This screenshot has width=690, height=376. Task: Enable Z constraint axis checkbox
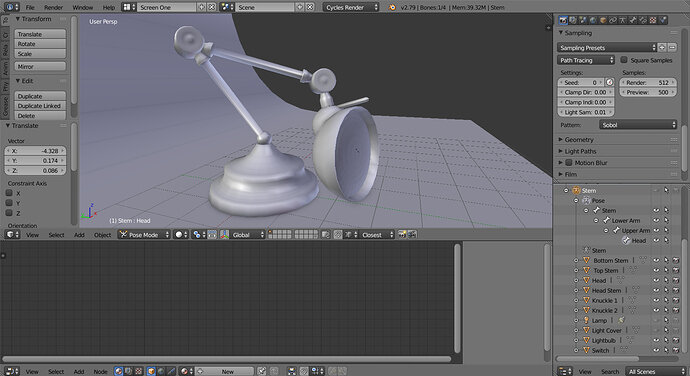tap(9, 213)
